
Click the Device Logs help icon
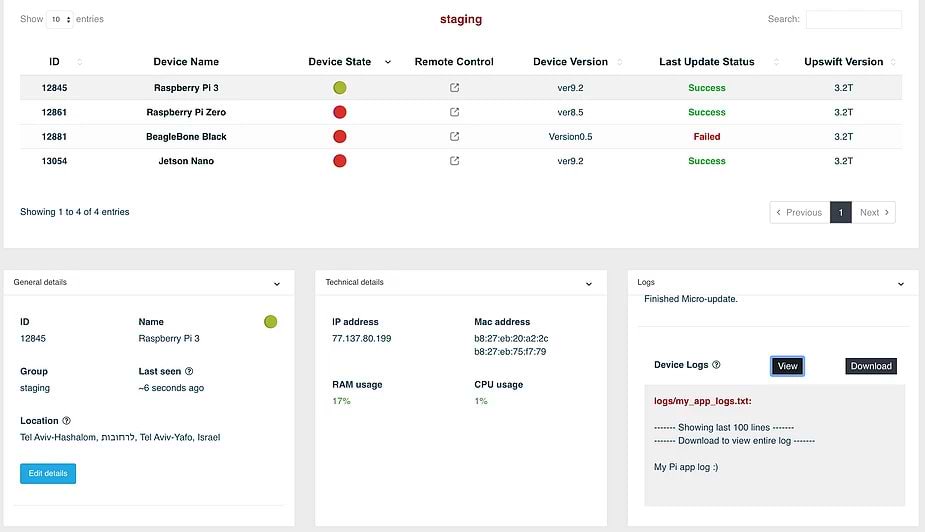click(716, 366)
